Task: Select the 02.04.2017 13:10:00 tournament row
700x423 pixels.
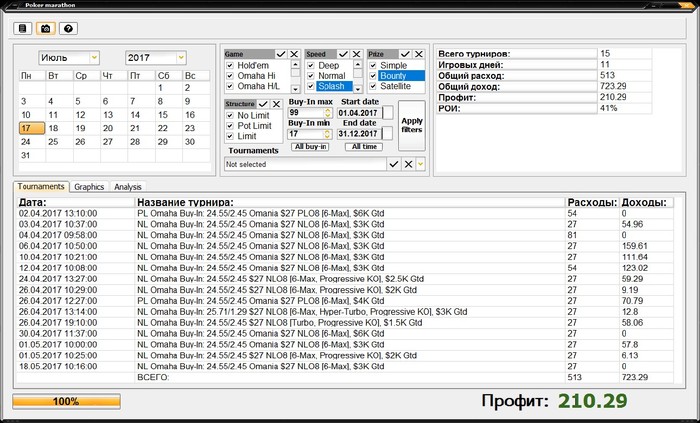Action: 345,213
